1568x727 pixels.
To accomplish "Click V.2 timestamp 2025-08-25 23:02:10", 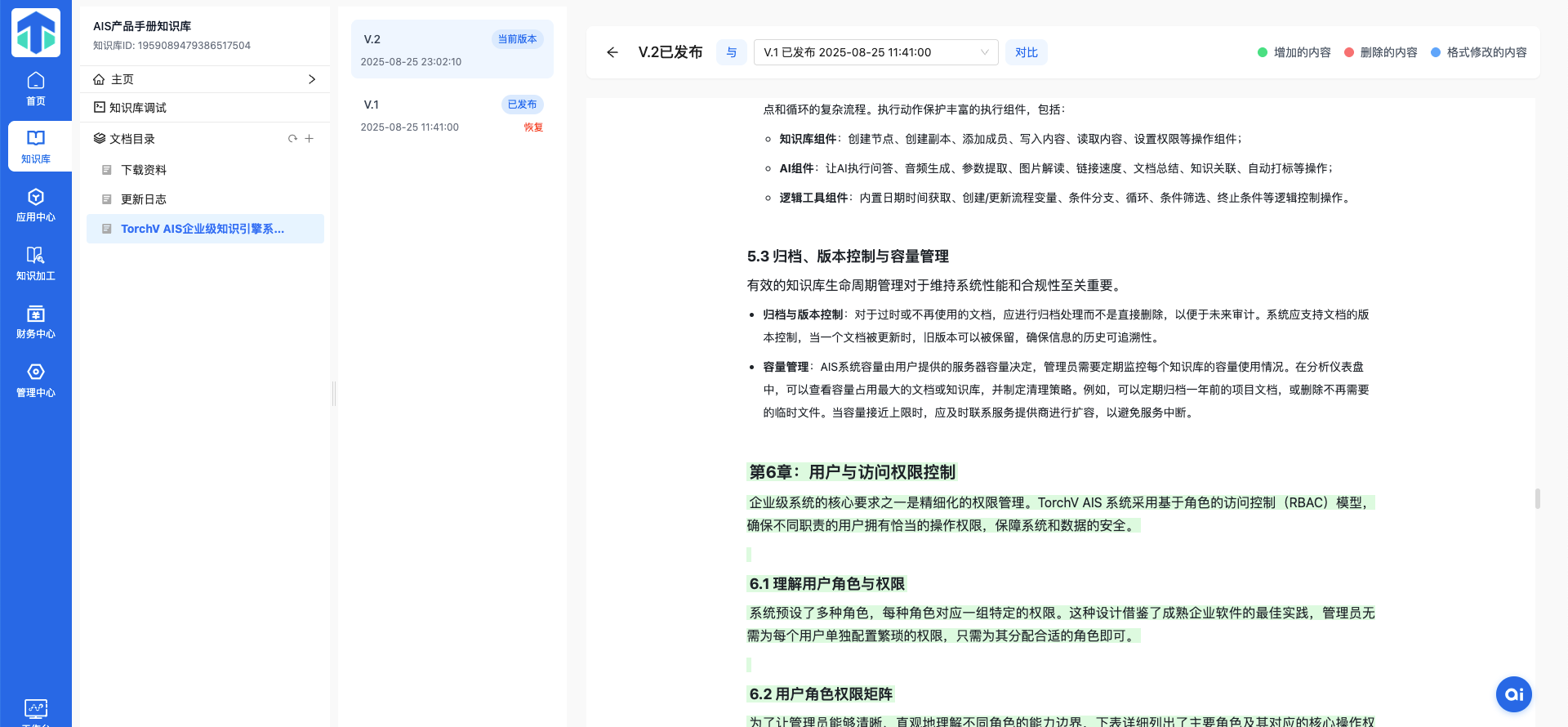I will pos(411,62).
